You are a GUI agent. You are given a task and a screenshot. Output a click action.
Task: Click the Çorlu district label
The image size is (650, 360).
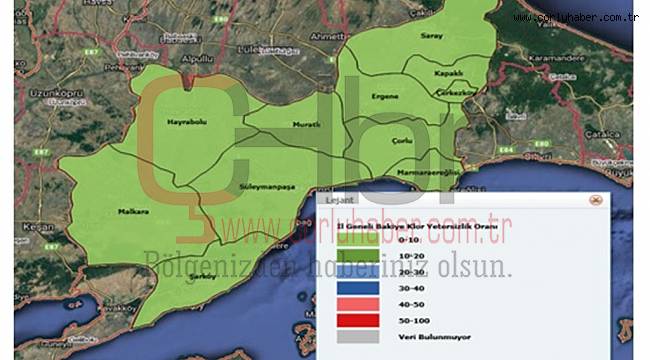(x=402, y=141)
